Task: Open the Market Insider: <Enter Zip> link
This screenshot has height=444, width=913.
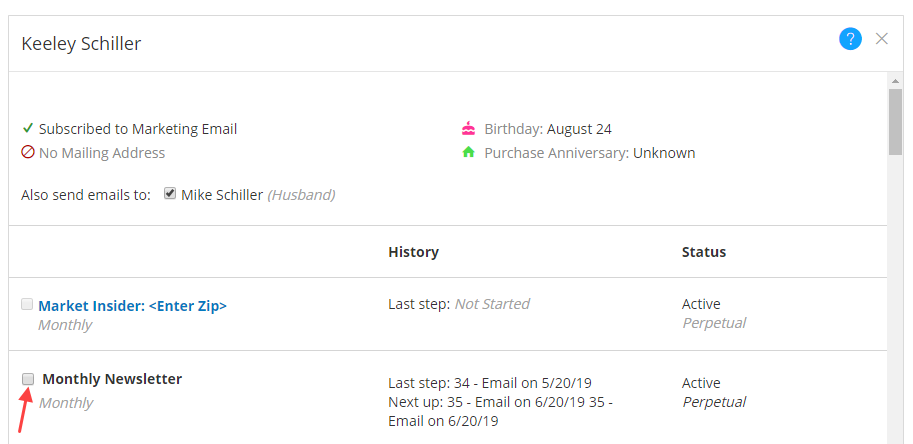Action: click(132, 305)
